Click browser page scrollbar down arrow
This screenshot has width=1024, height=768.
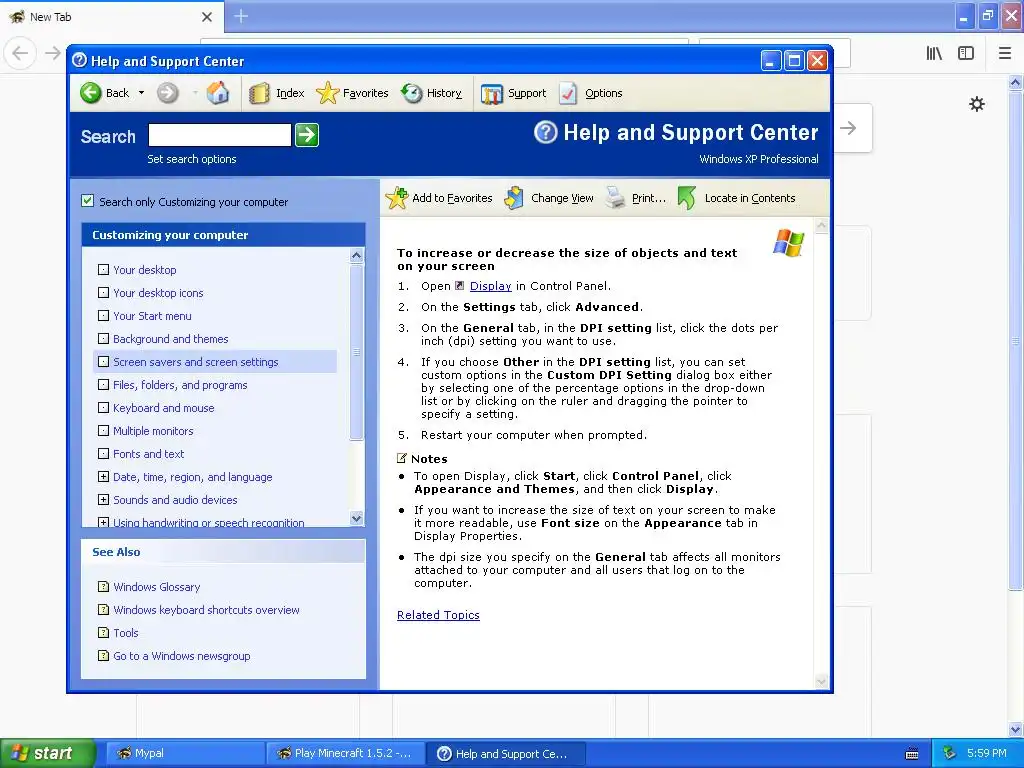[1016, 729]
